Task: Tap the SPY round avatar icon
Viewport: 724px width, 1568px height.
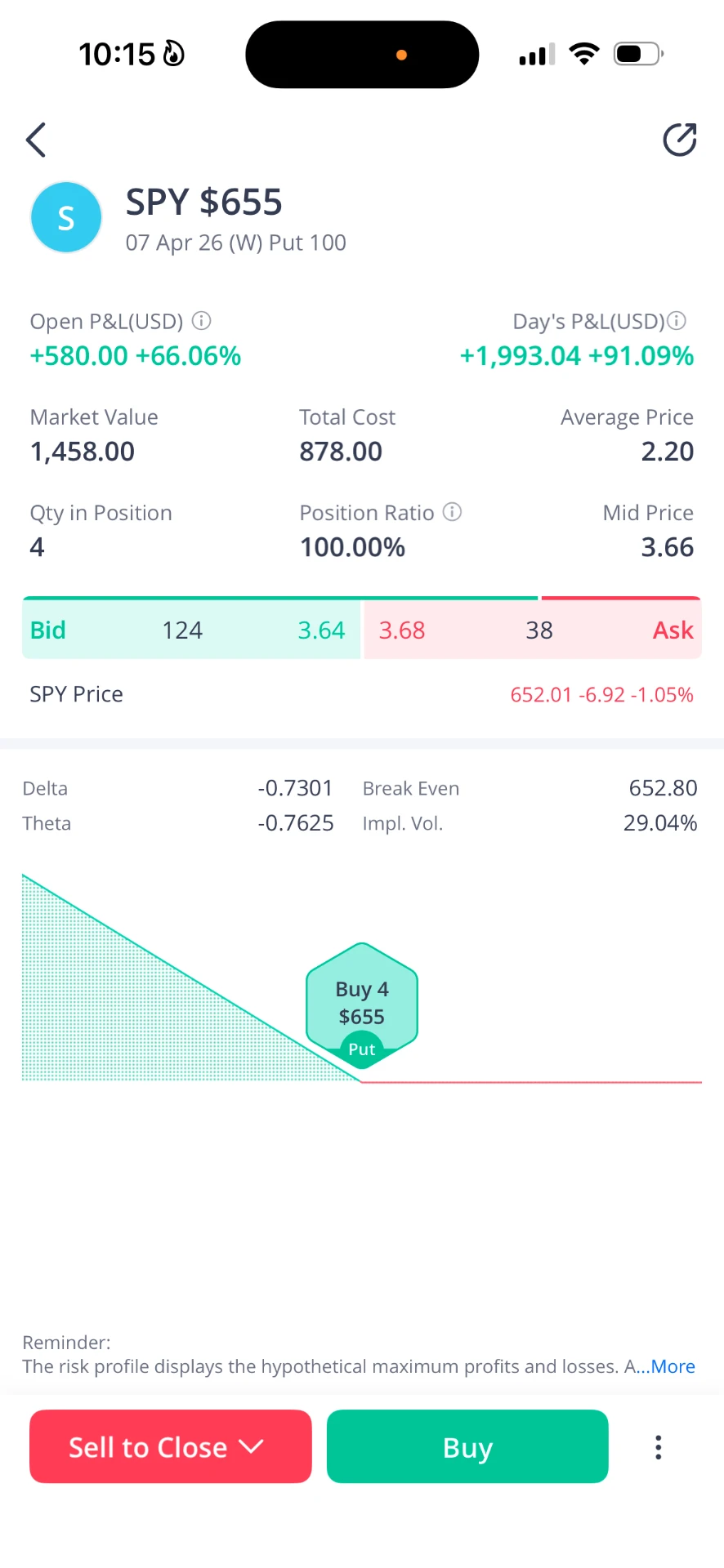Action: coord(66,217)
